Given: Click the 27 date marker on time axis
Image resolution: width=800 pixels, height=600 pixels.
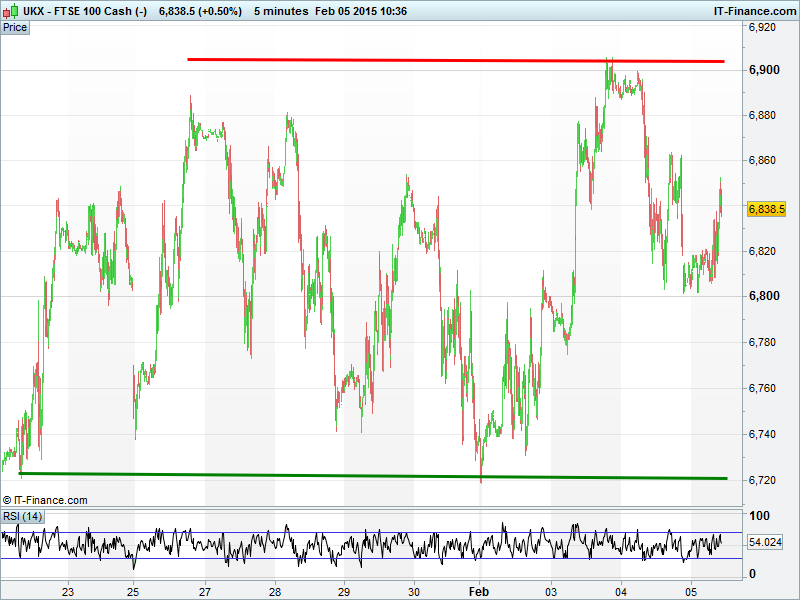Looking at the screenshot, I should click(x=205, y=592).
